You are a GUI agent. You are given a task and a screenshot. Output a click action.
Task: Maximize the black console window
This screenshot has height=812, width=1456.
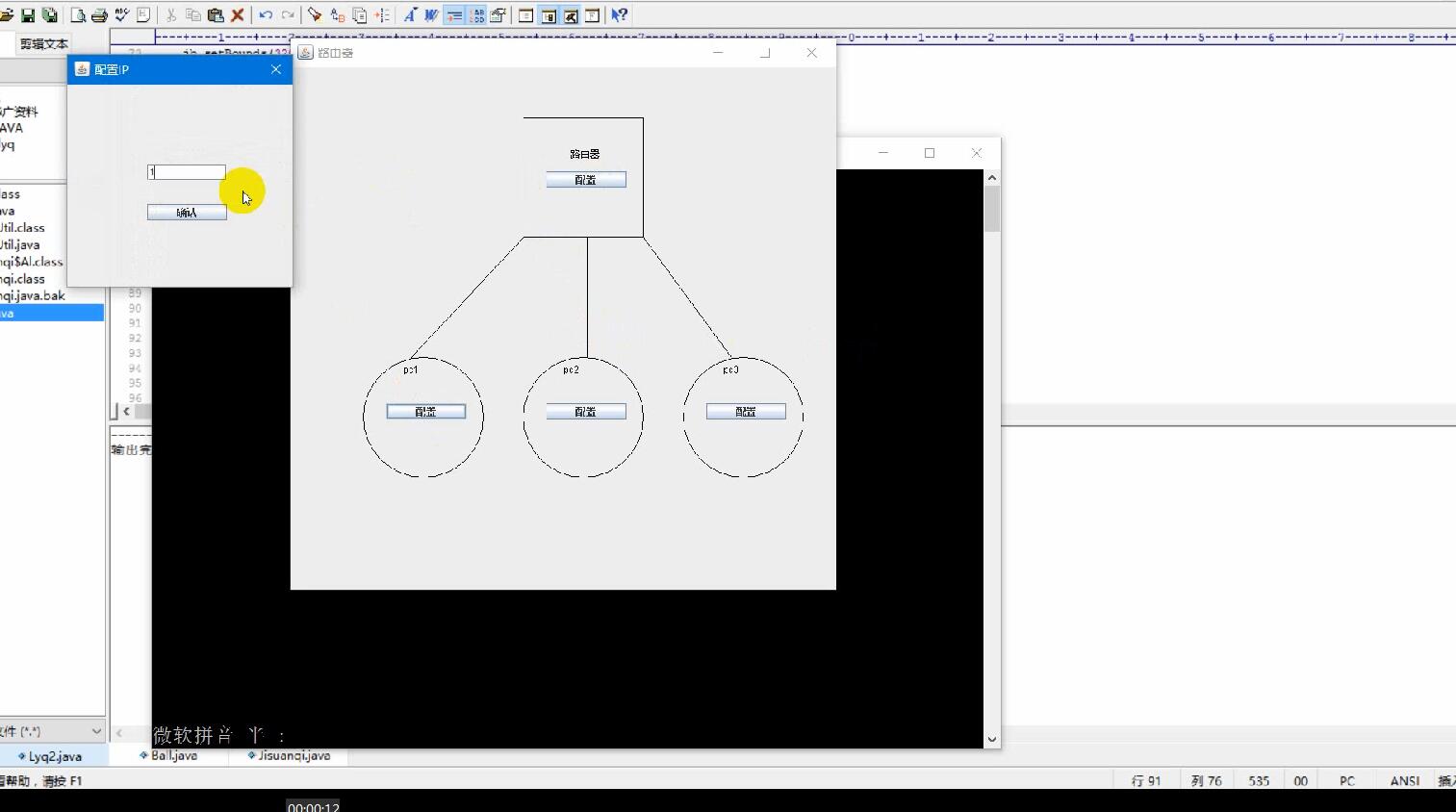[x=930, y=153]
